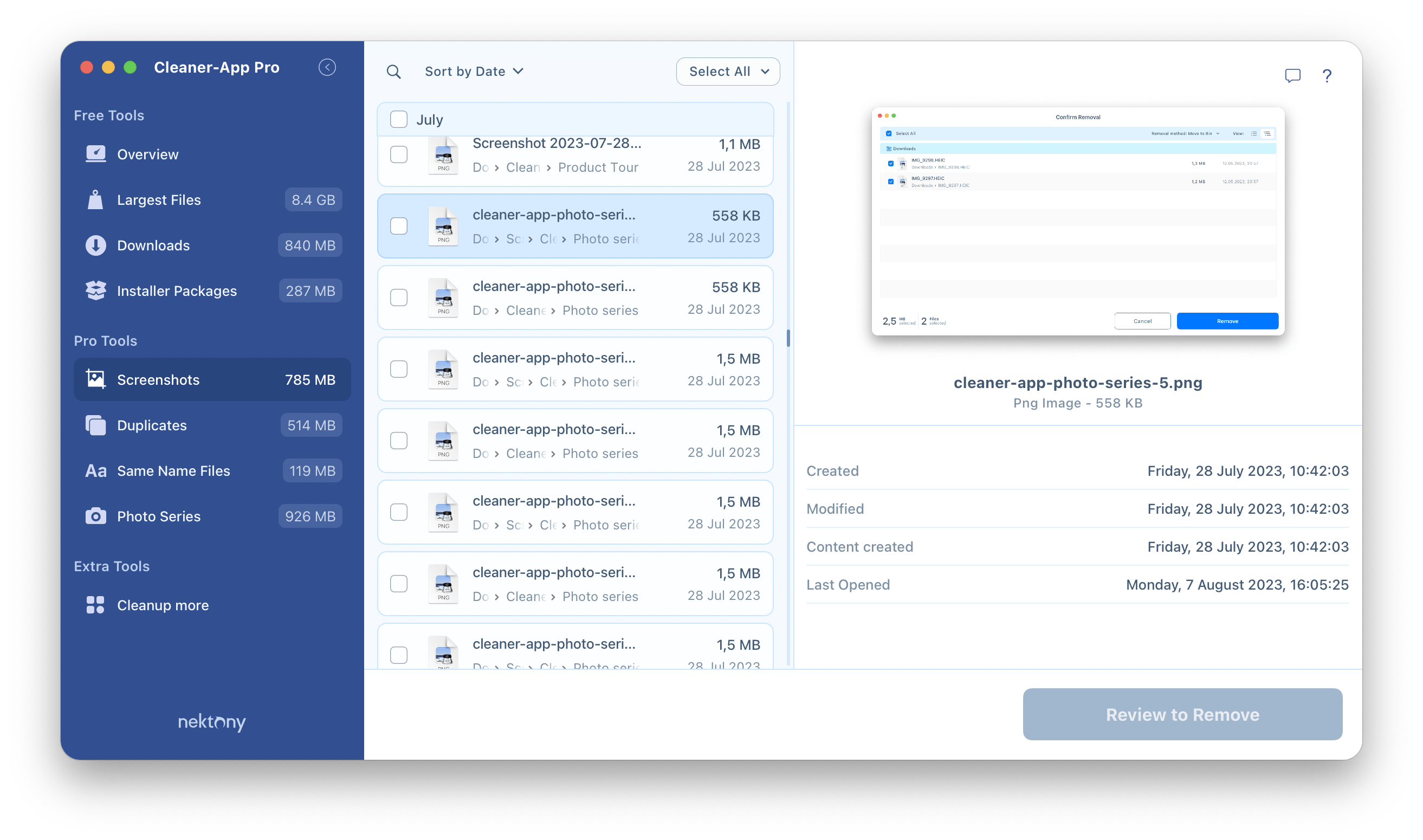Open the Cleanup more section
Viewport: 1423px width, 840px height.
coord(162,605)
